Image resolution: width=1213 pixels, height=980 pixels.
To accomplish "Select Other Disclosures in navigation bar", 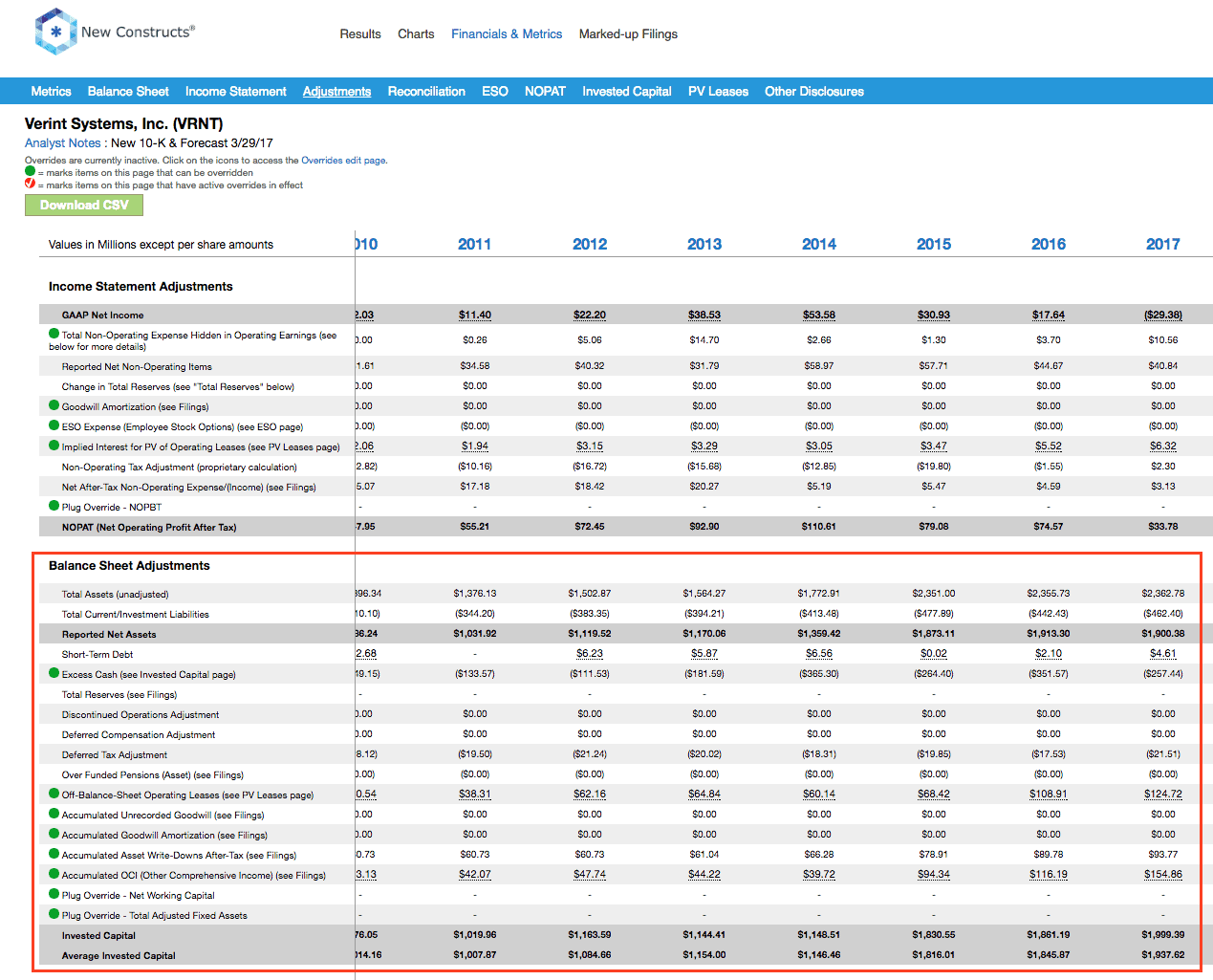I will [814, 91].
